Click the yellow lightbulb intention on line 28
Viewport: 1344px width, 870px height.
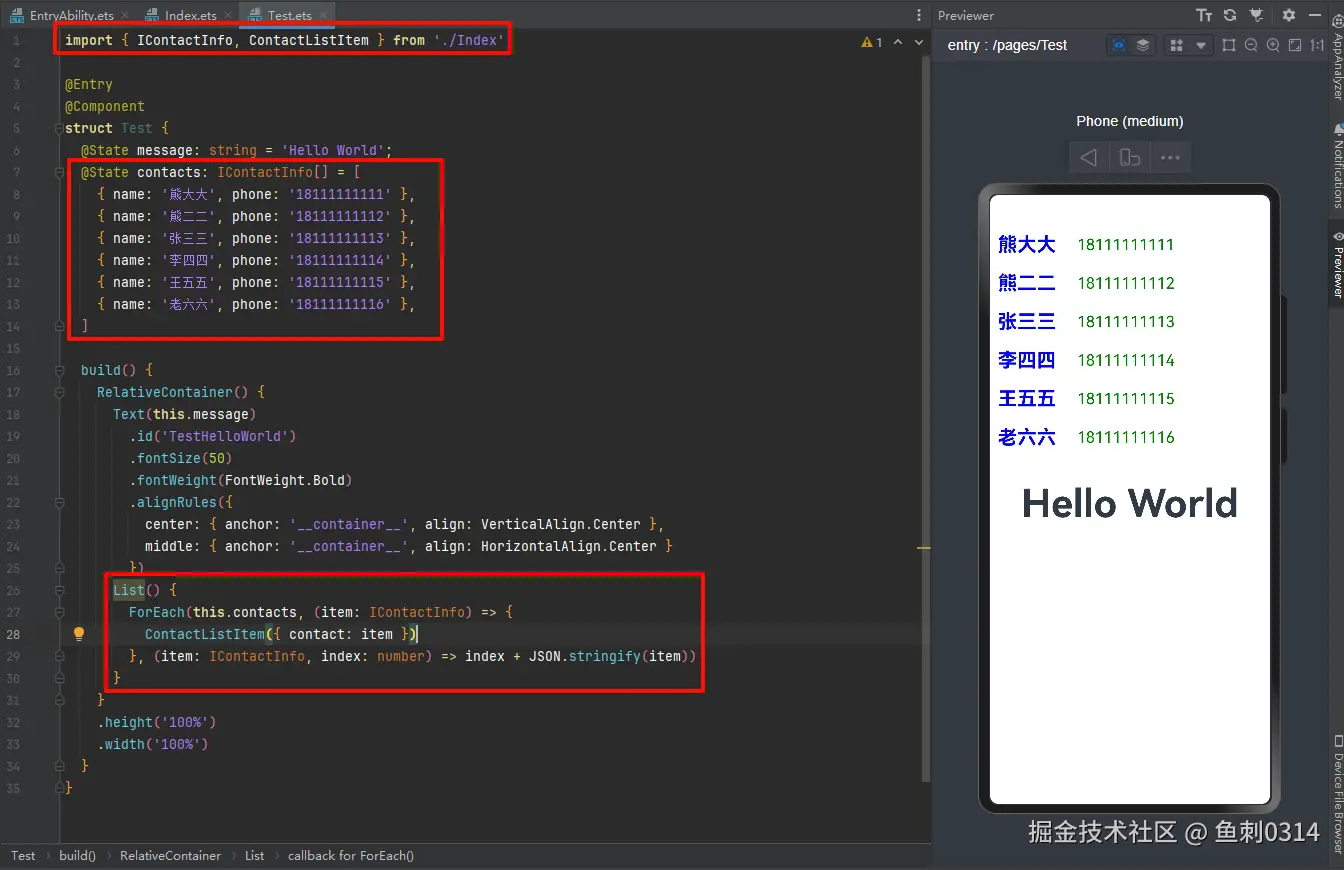(79, 633)
